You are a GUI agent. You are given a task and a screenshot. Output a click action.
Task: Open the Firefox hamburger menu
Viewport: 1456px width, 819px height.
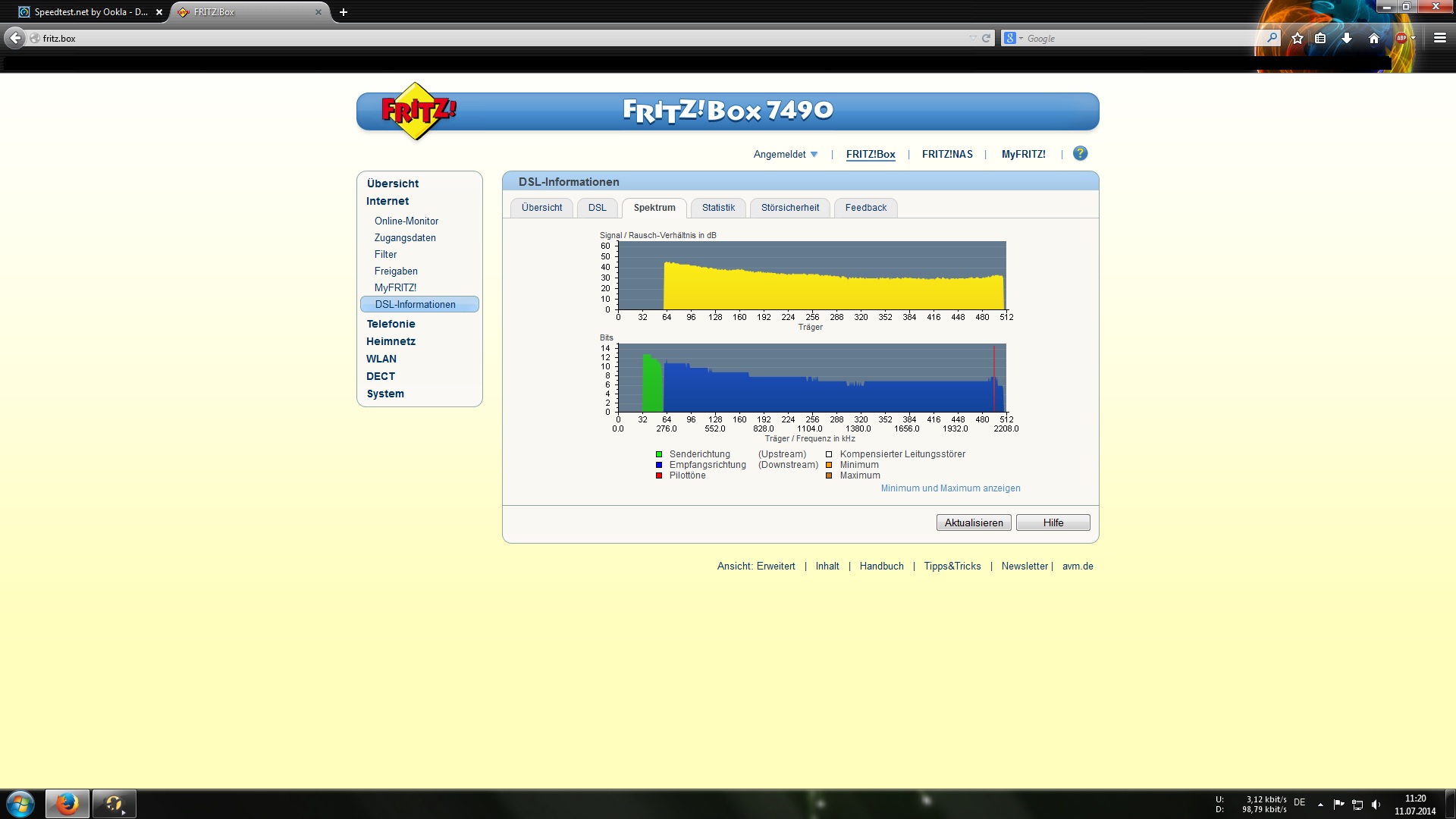coord(1439,38)
